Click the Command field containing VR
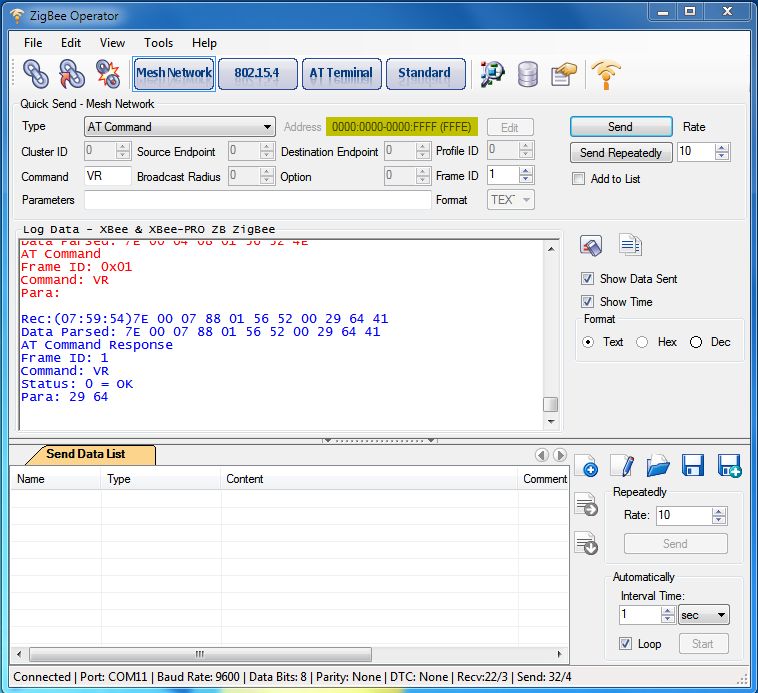Screen dimensions: 758x693 click(107, 176)
